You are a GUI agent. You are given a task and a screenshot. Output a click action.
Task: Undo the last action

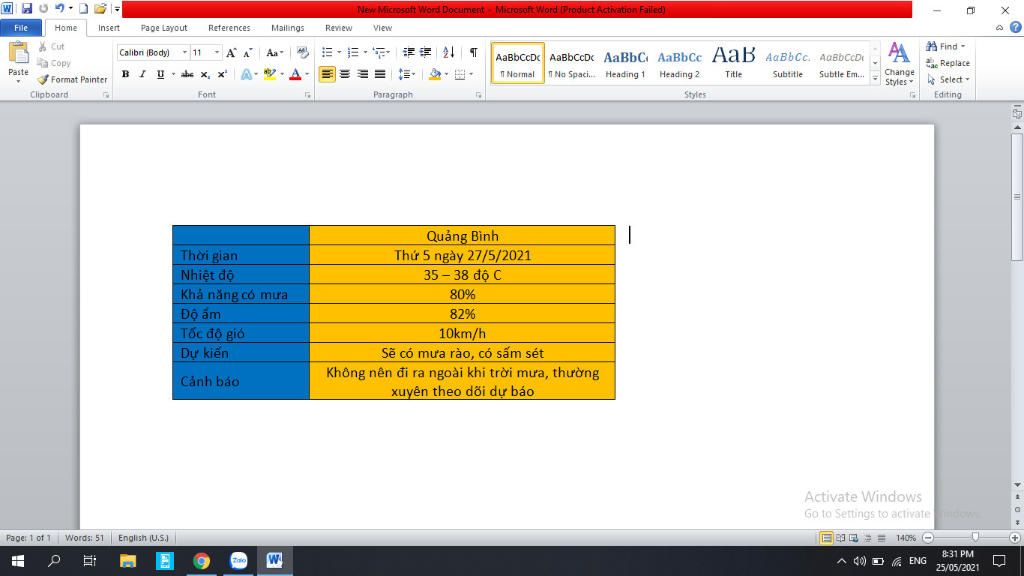(59, 8)
